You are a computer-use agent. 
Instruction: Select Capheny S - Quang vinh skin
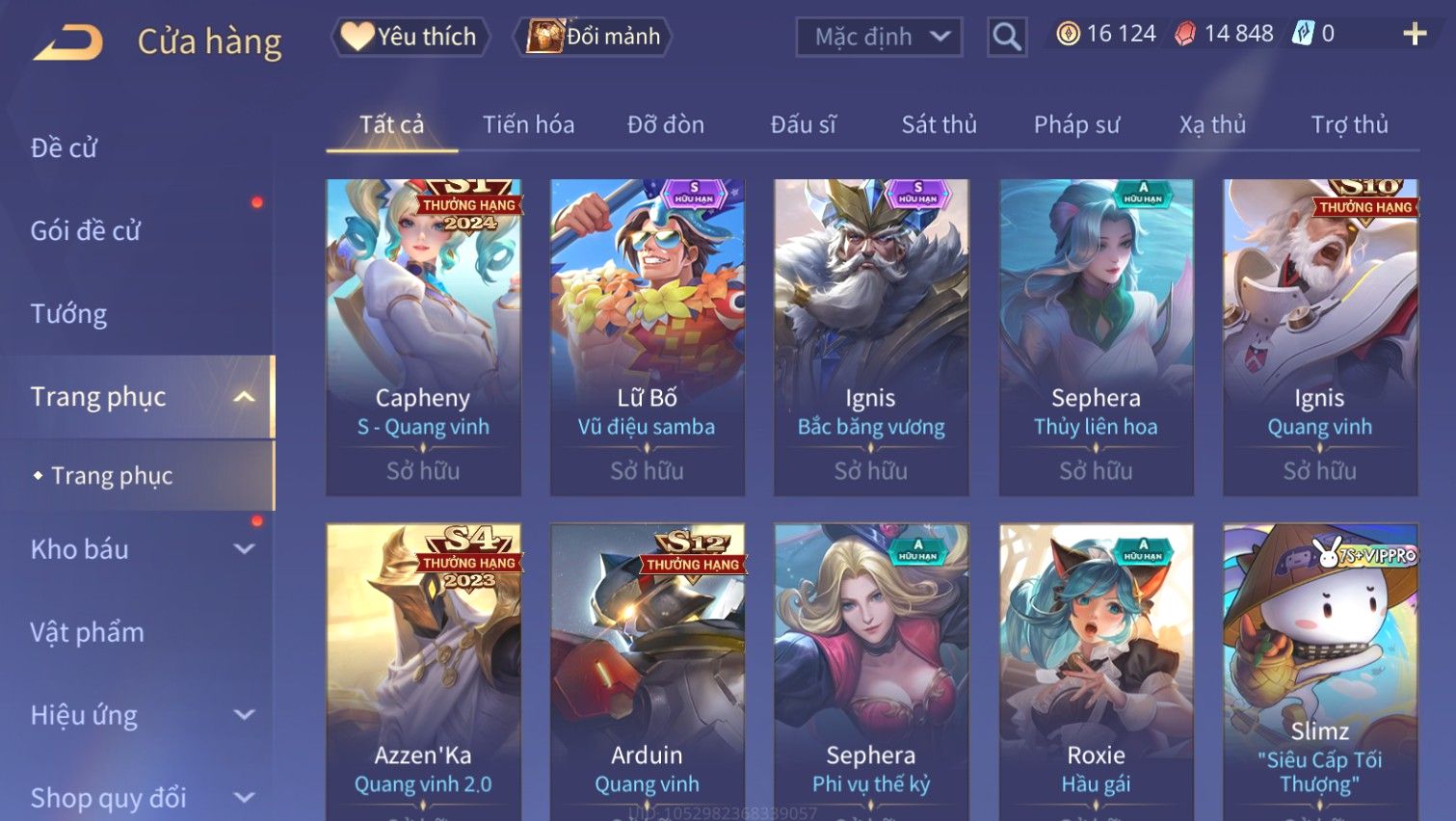[x=423, y=337]
